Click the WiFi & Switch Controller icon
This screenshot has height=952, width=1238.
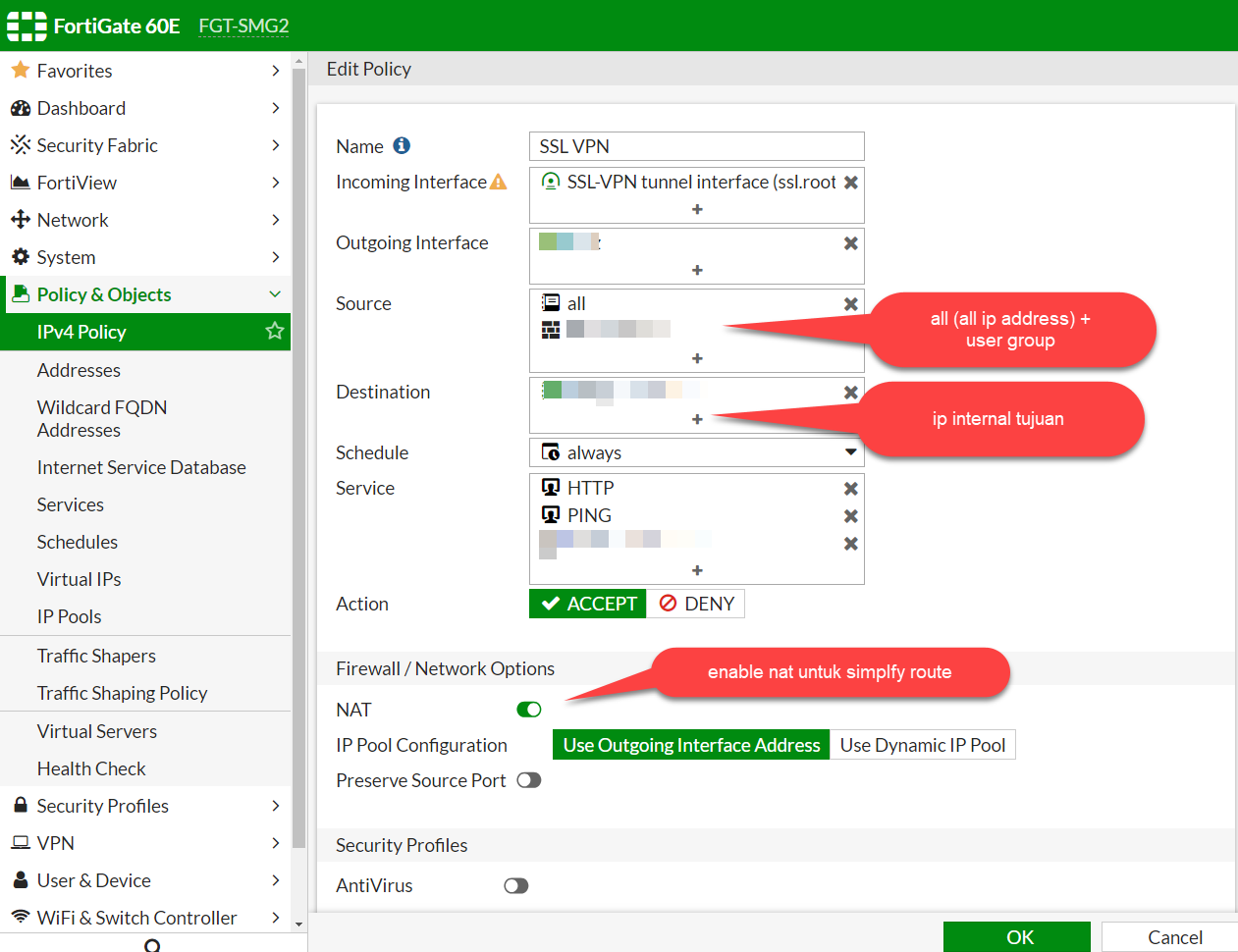(20, 917)
